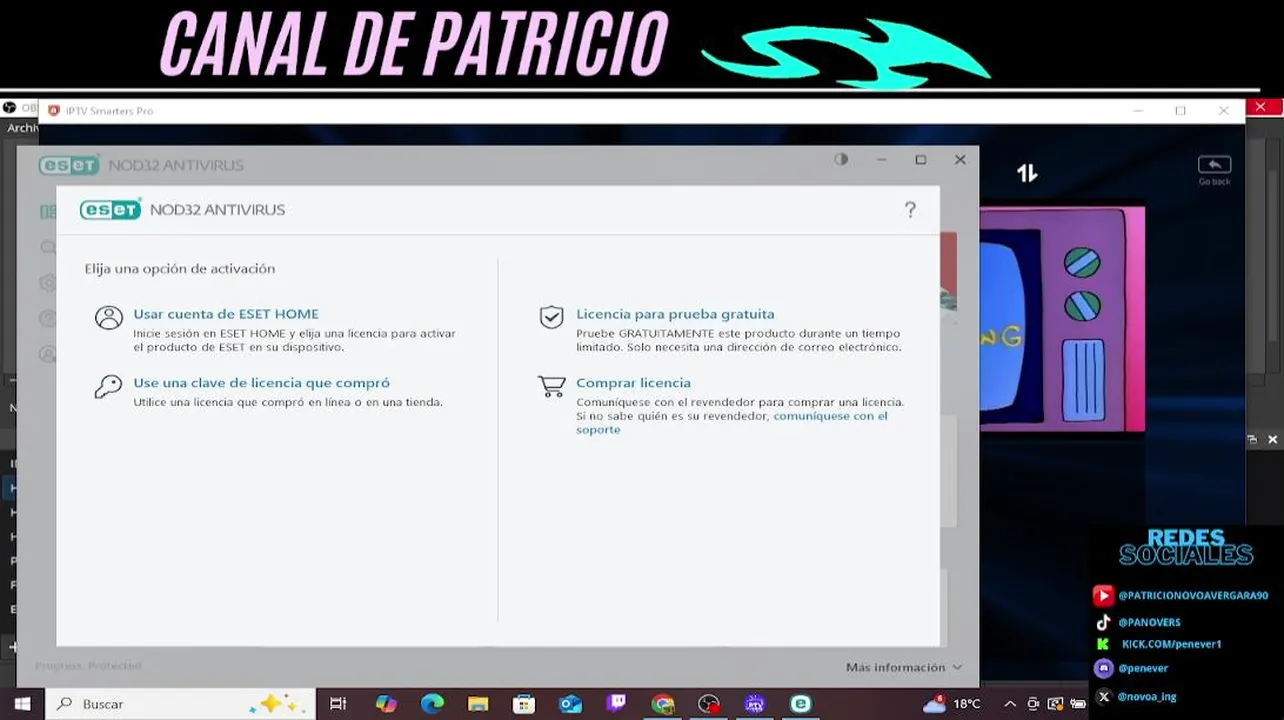Click the 18°C weather widget

click(952, 704)
